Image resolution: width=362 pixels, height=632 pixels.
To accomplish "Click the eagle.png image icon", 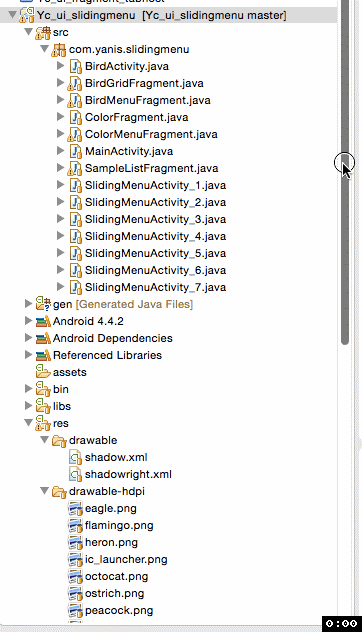I will [x=75, y=508].
